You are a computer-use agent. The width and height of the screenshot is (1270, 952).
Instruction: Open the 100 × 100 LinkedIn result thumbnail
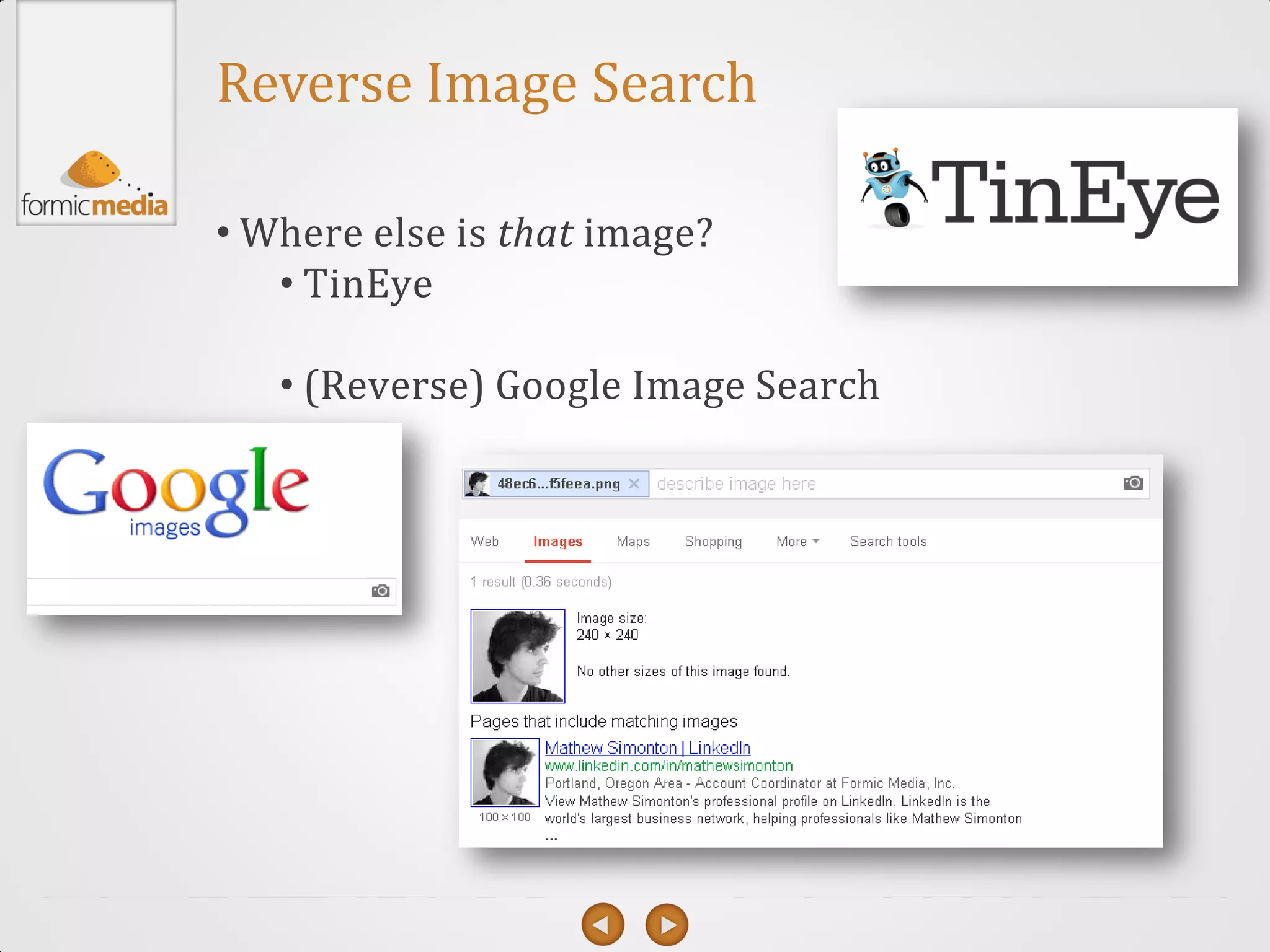point(505,772)
